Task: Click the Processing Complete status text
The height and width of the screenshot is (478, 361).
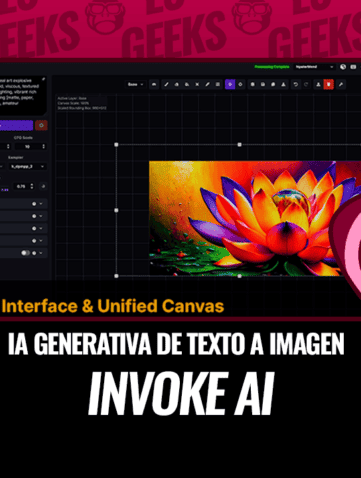Action: click(272, 67)
